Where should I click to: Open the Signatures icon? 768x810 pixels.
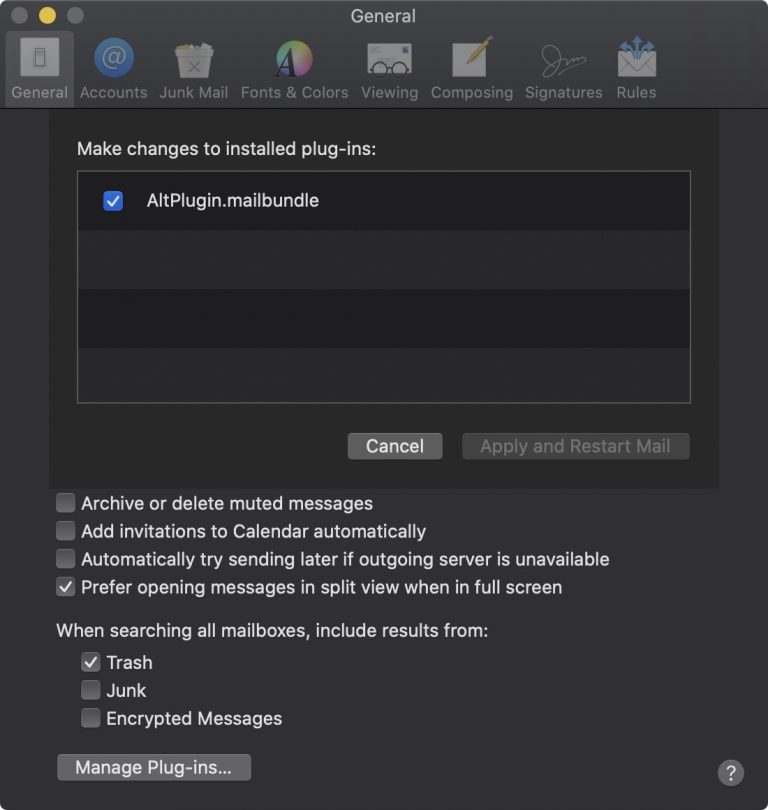pos(564,59)
